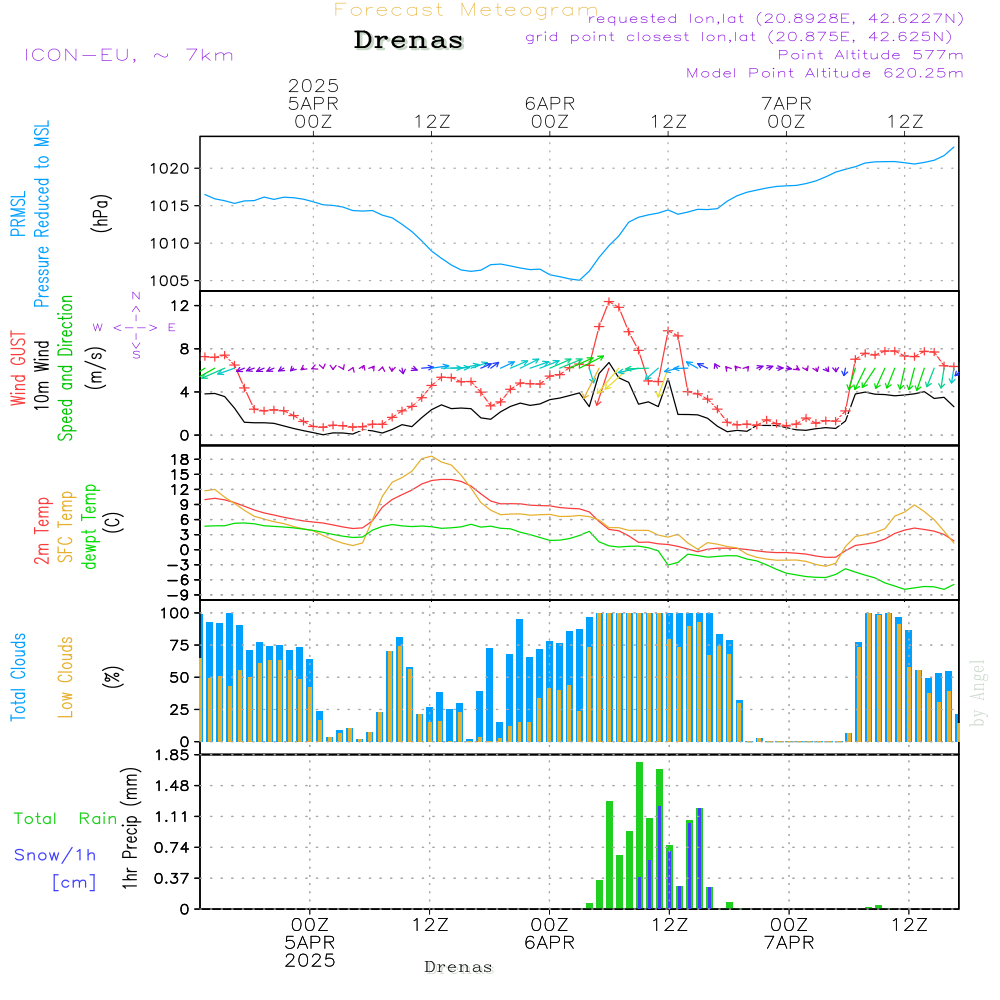1000x1000 pixels.
Task: Click the 18 temperature tick label
Action: pyautogui.click(x=181, y=459)
